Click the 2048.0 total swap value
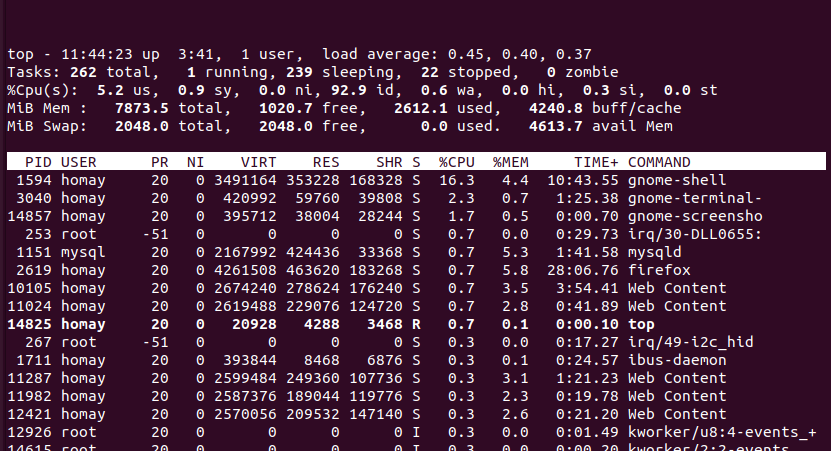831x451 pixels. pos(142,126)
